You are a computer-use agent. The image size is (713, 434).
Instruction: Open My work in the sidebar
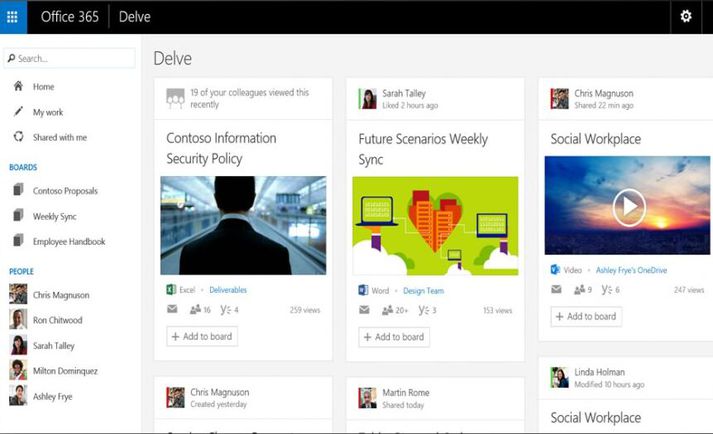[48, 112]
